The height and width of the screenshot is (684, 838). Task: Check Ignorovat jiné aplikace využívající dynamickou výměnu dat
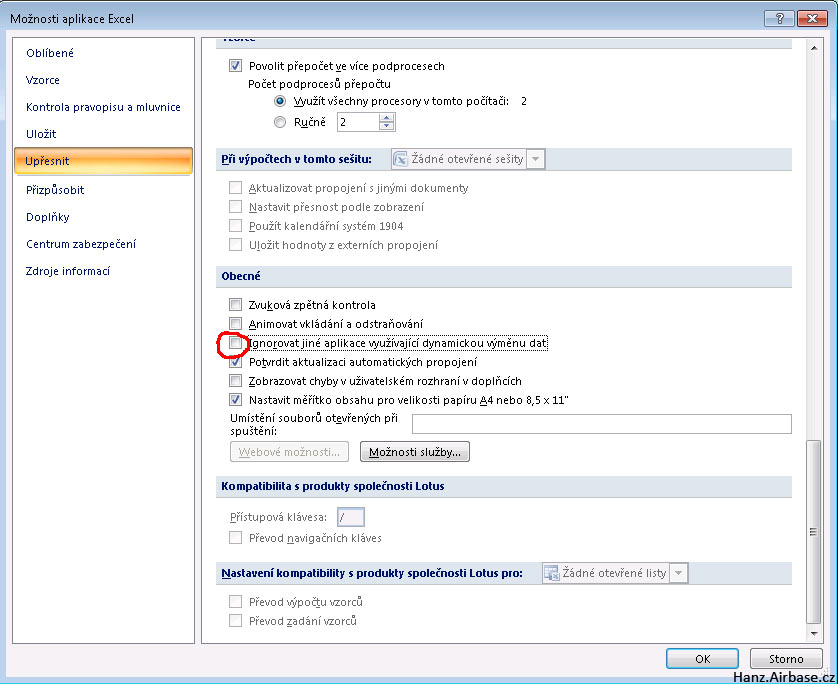click(235, 343)
